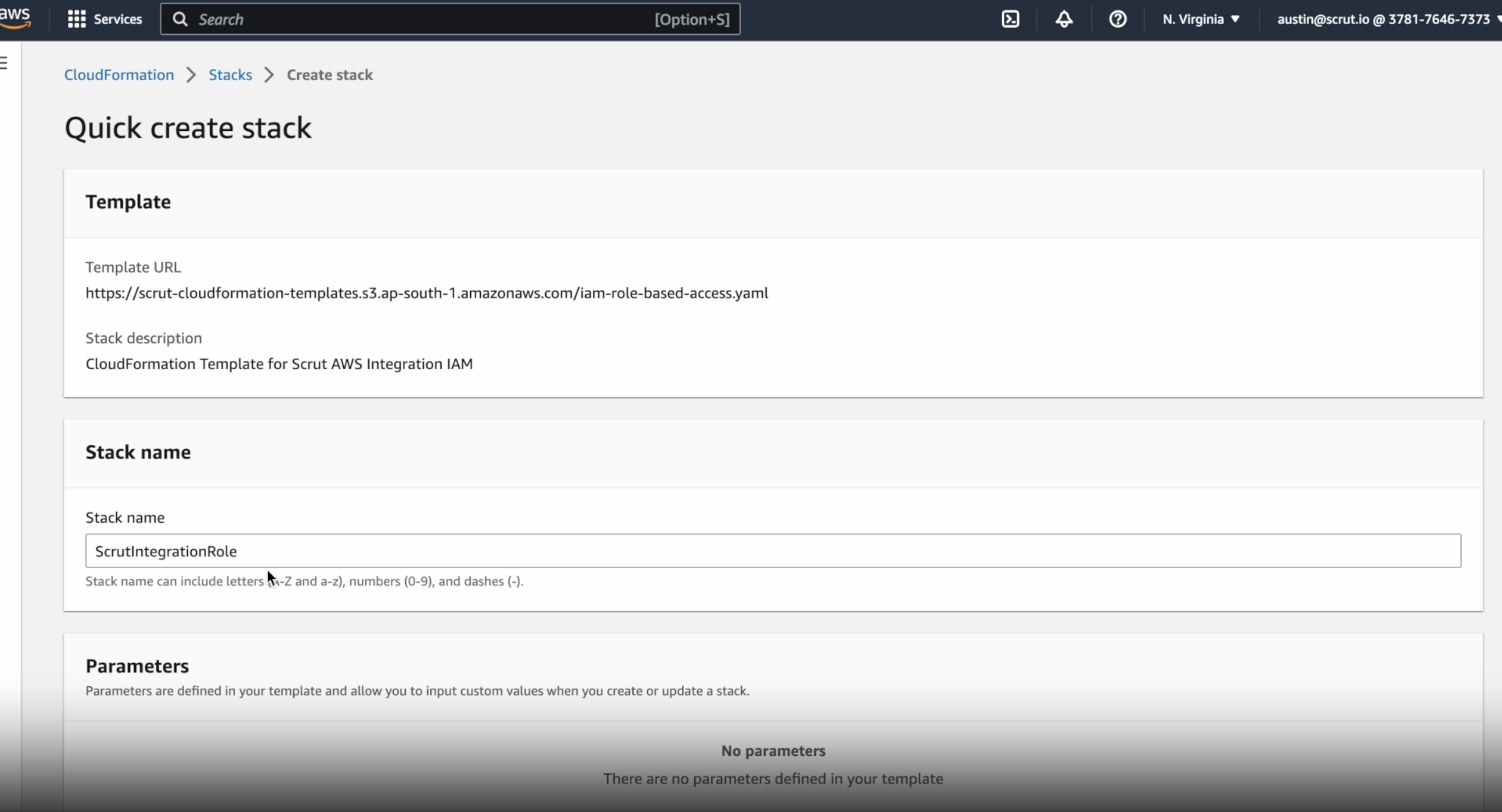Open the notifications bell
Viewport: 1502px width, 812px height.
click(1064, 19)
